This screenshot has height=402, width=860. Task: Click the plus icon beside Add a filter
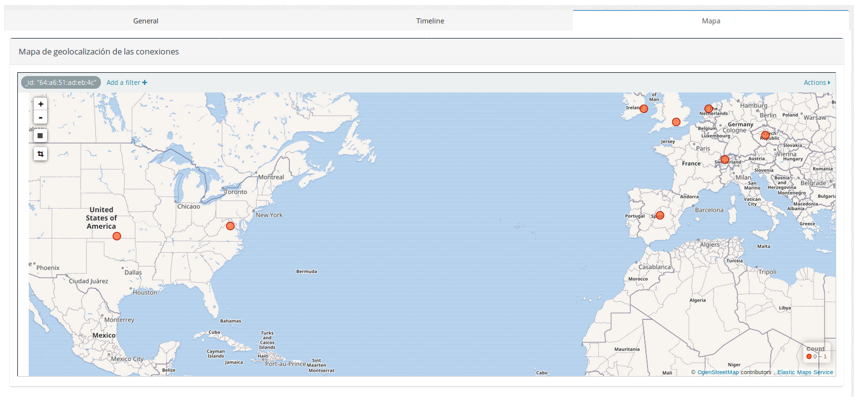(x=144, y=83)
